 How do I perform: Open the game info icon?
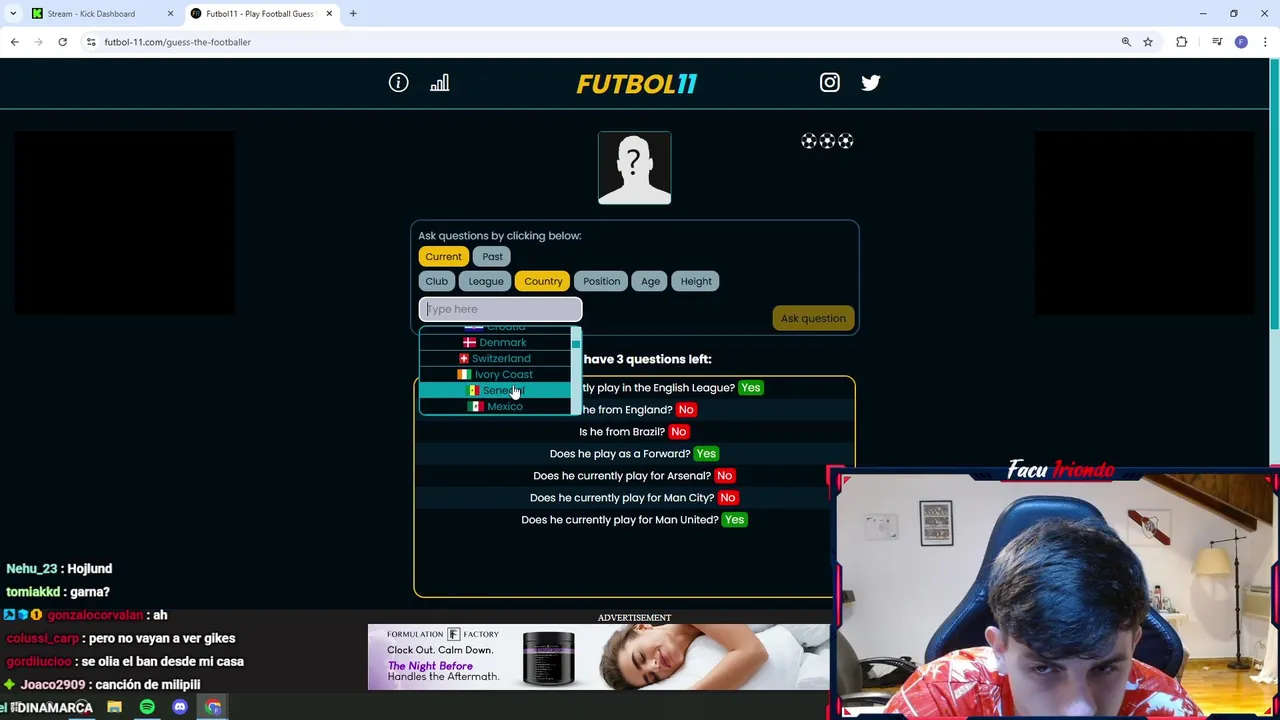398,83
